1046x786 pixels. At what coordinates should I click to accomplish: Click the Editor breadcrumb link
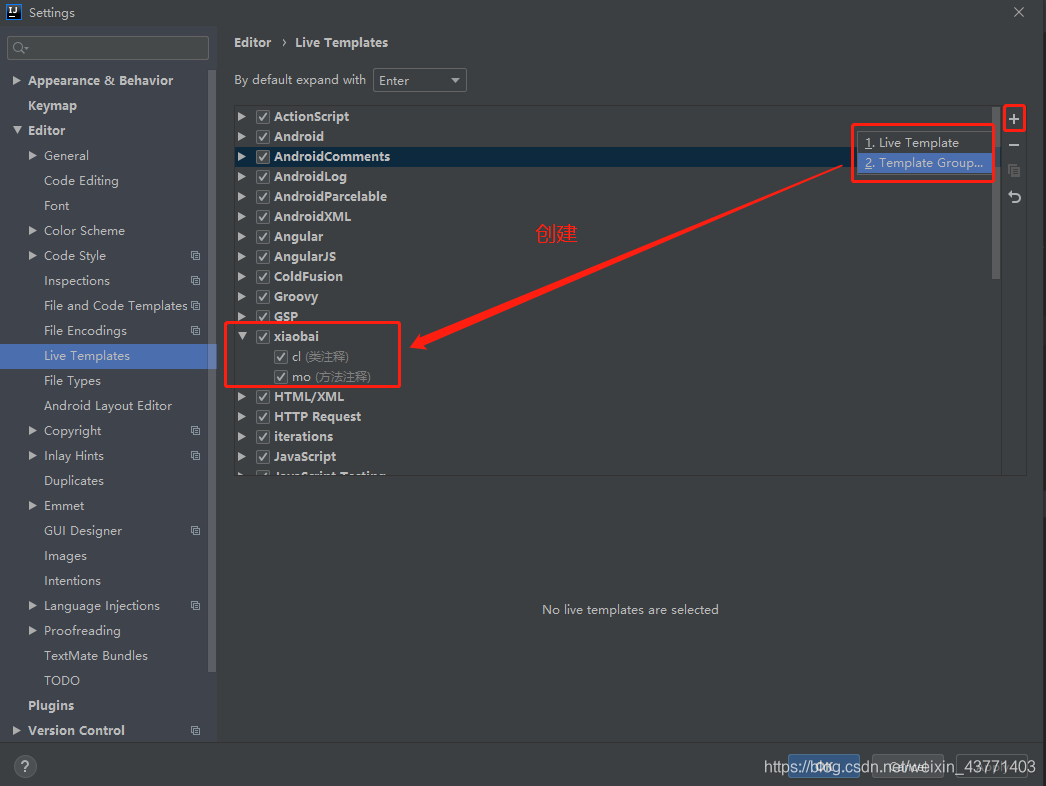pyautogui.click(x=252, y=43)
